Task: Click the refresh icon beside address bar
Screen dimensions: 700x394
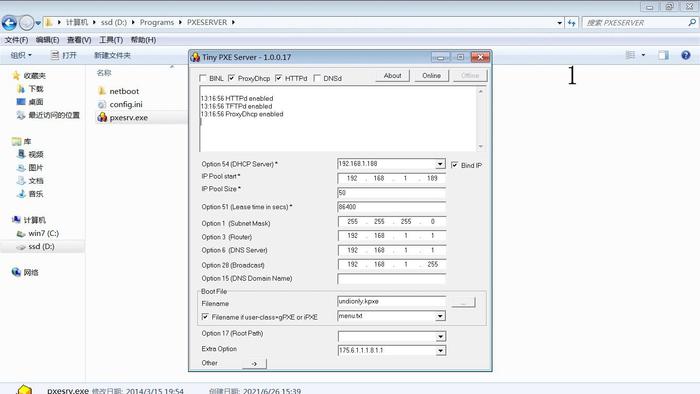Action: 572,23
